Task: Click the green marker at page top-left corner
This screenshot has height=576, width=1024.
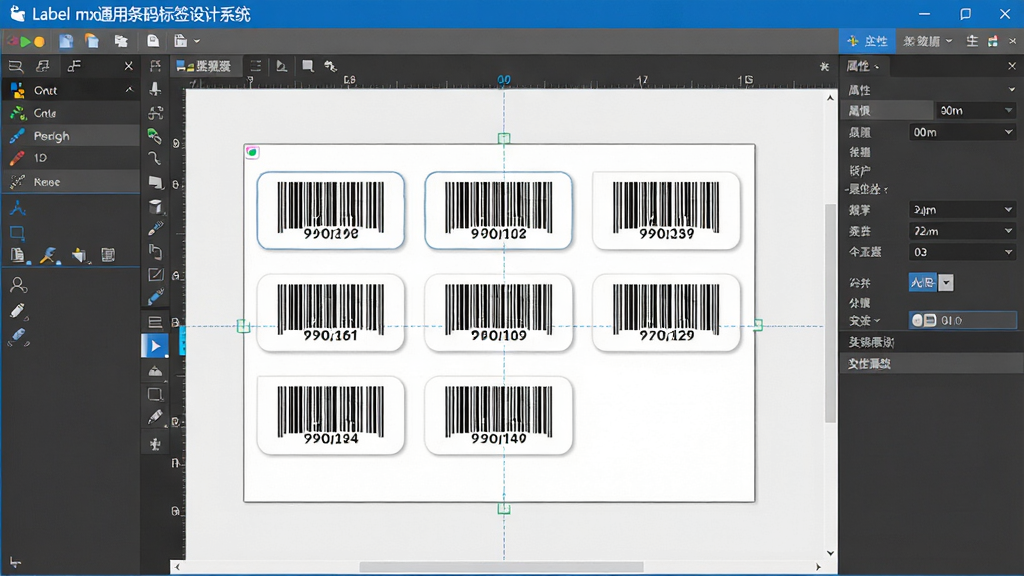Action: pos(252,152)
